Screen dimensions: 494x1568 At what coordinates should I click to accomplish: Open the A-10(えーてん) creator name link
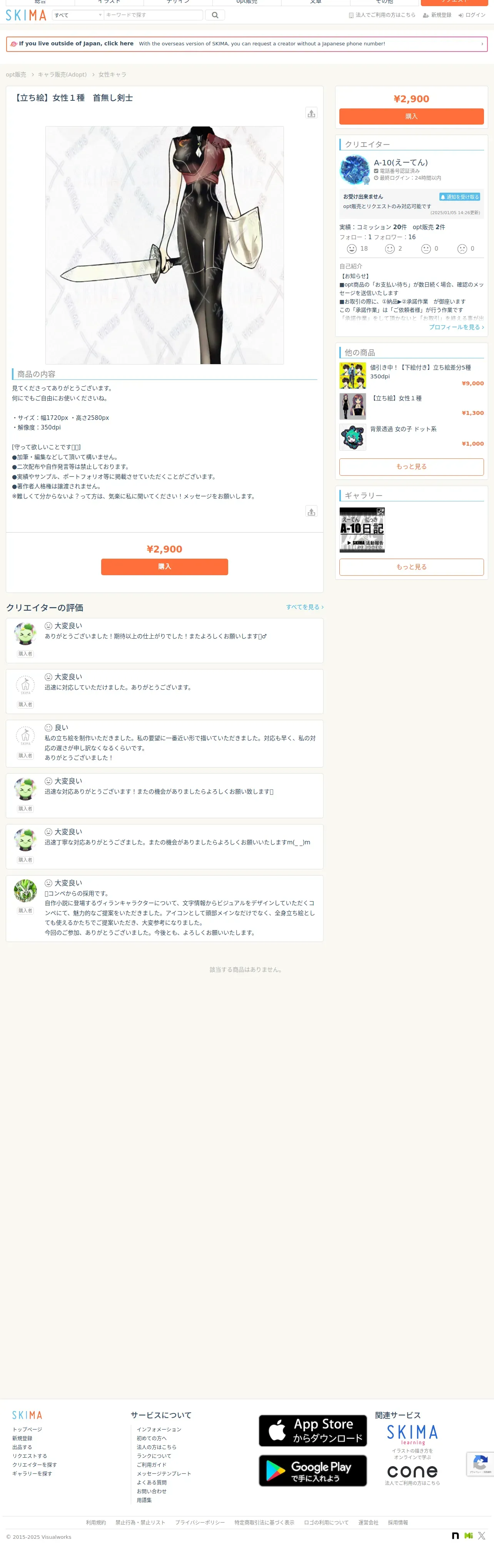tap(401, 163)
